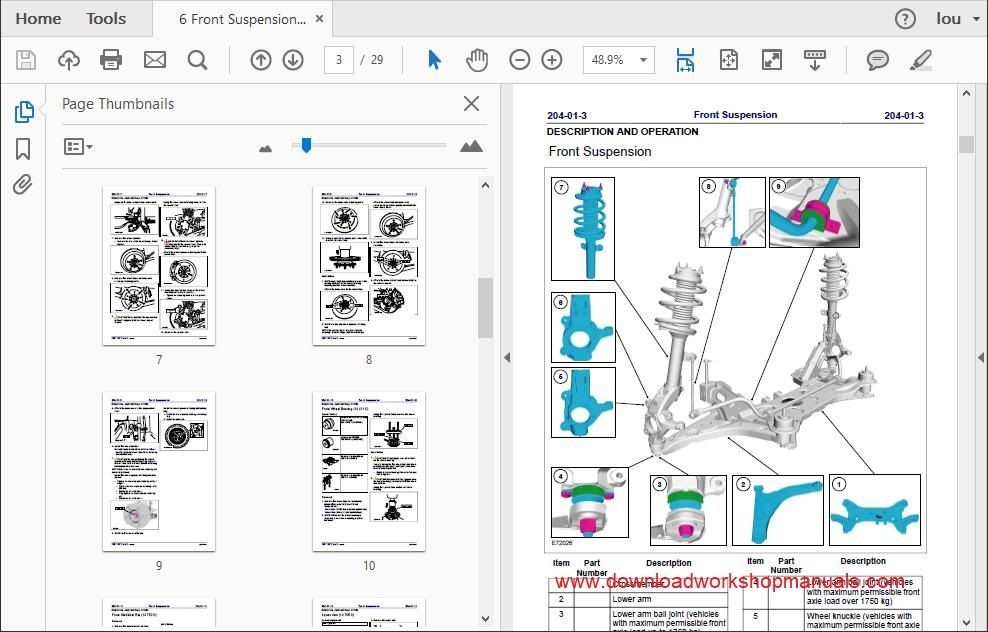Select the 6 Front Suspension document tab

[x=243, y=19]
